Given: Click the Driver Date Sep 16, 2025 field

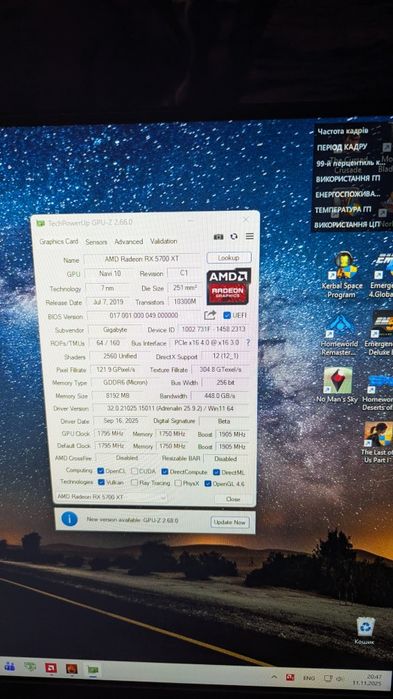Looking at the screenshot, I should click(x=121, y=421).
